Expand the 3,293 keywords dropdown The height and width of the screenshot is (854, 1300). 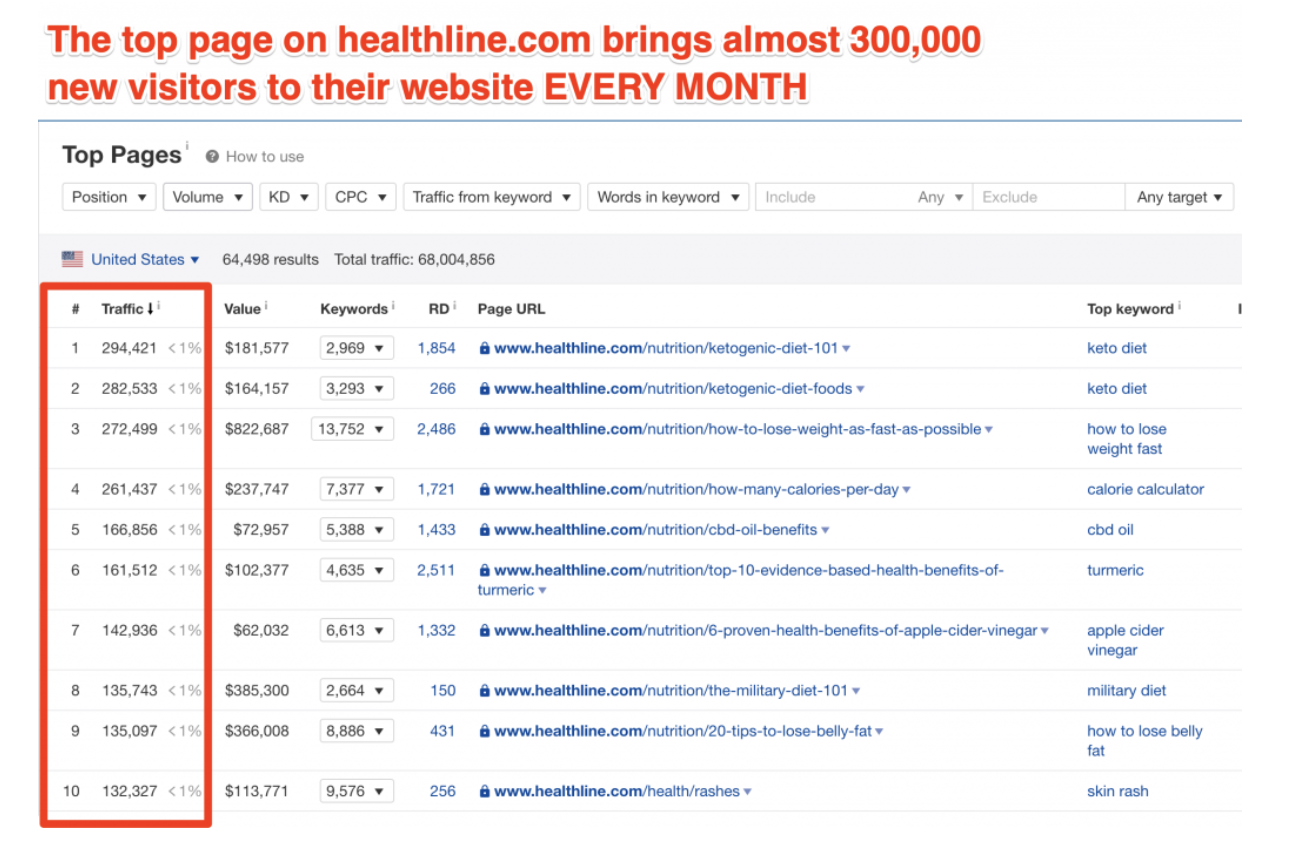[x=356, y=388]
